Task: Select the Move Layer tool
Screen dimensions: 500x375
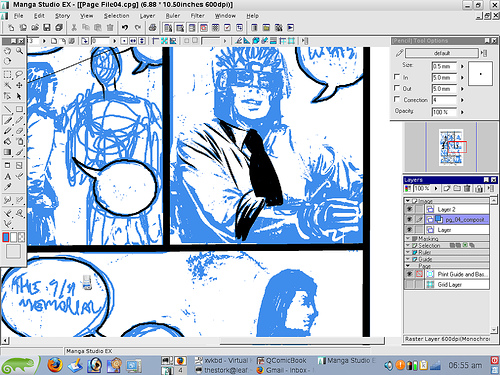Action: pos(19,85)
